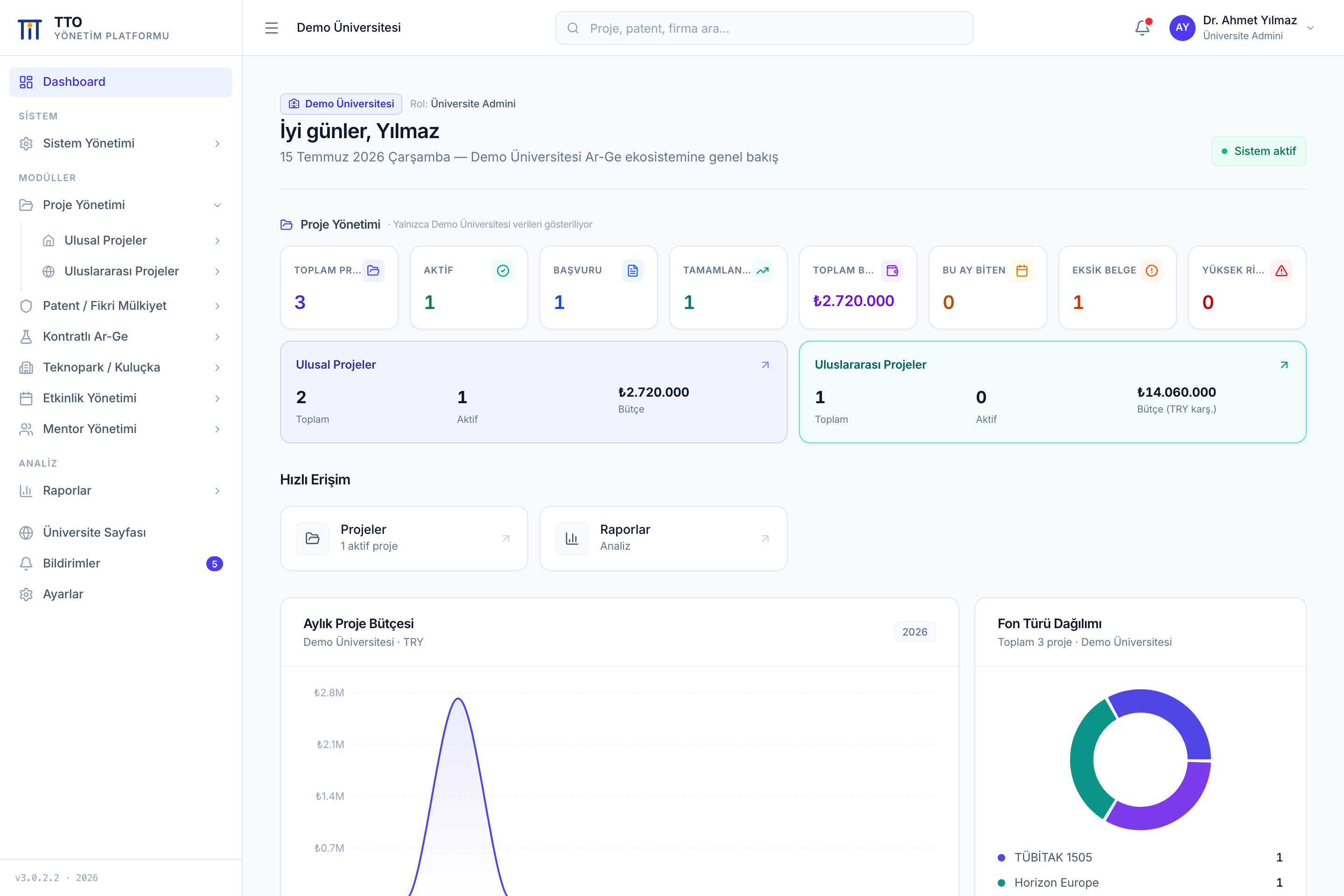The image size is (1344, 896).
Task: Click the Başvuru document icon
Action: [633, 270]
